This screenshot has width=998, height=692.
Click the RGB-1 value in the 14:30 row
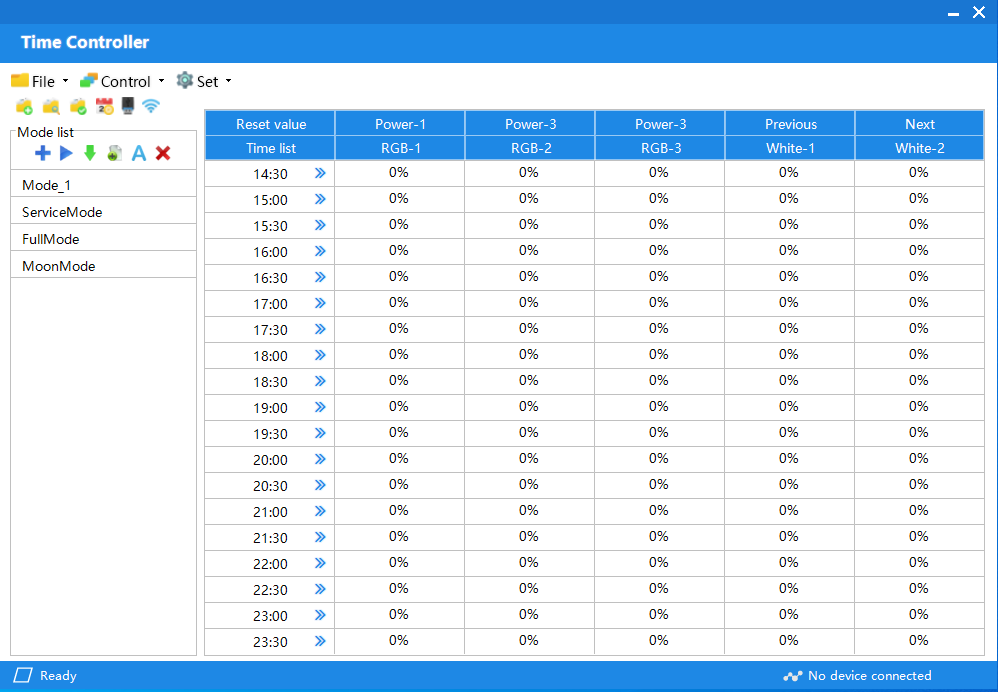(398, 172)
